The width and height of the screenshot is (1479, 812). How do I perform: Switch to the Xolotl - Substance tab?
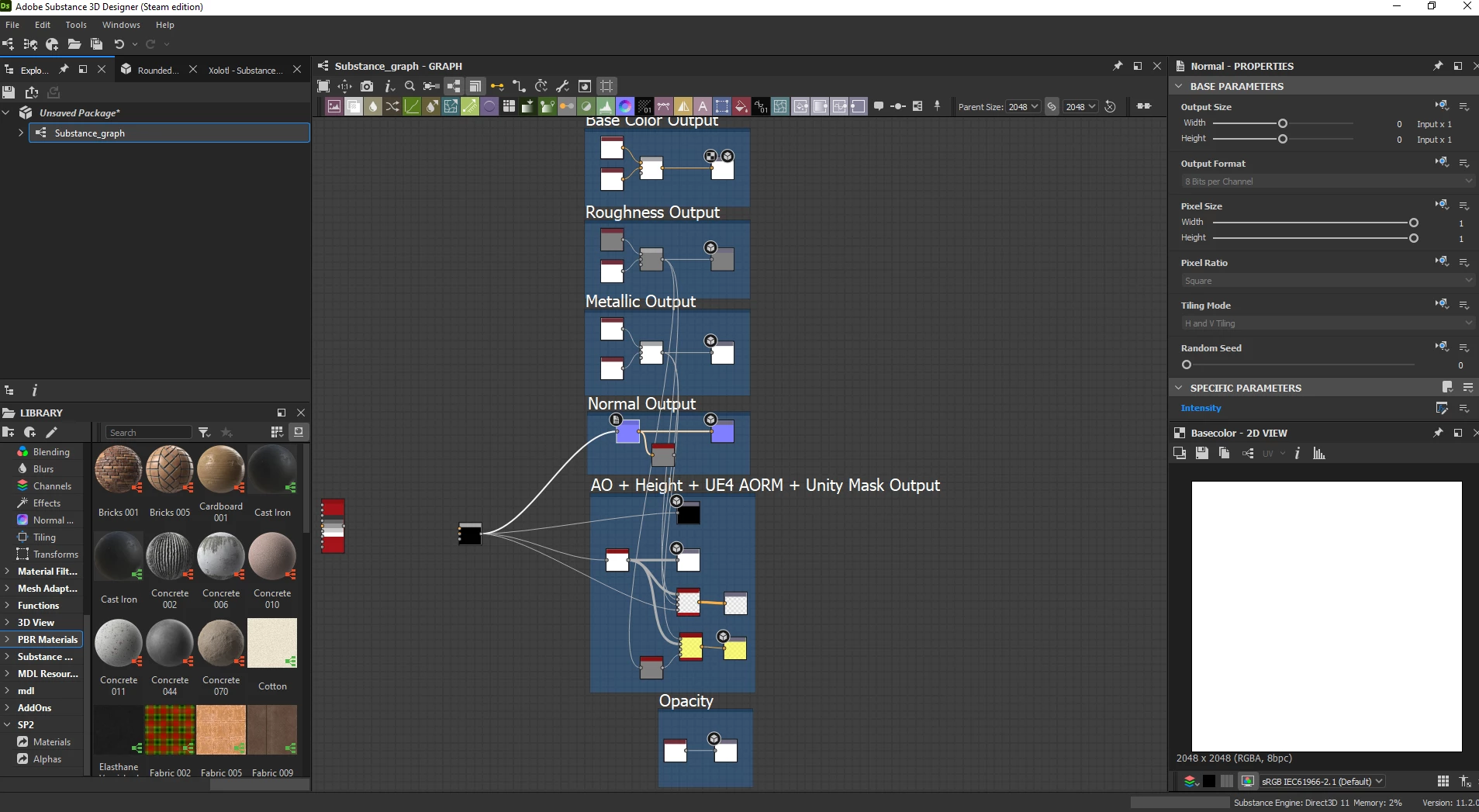click(x=245, y=70)
